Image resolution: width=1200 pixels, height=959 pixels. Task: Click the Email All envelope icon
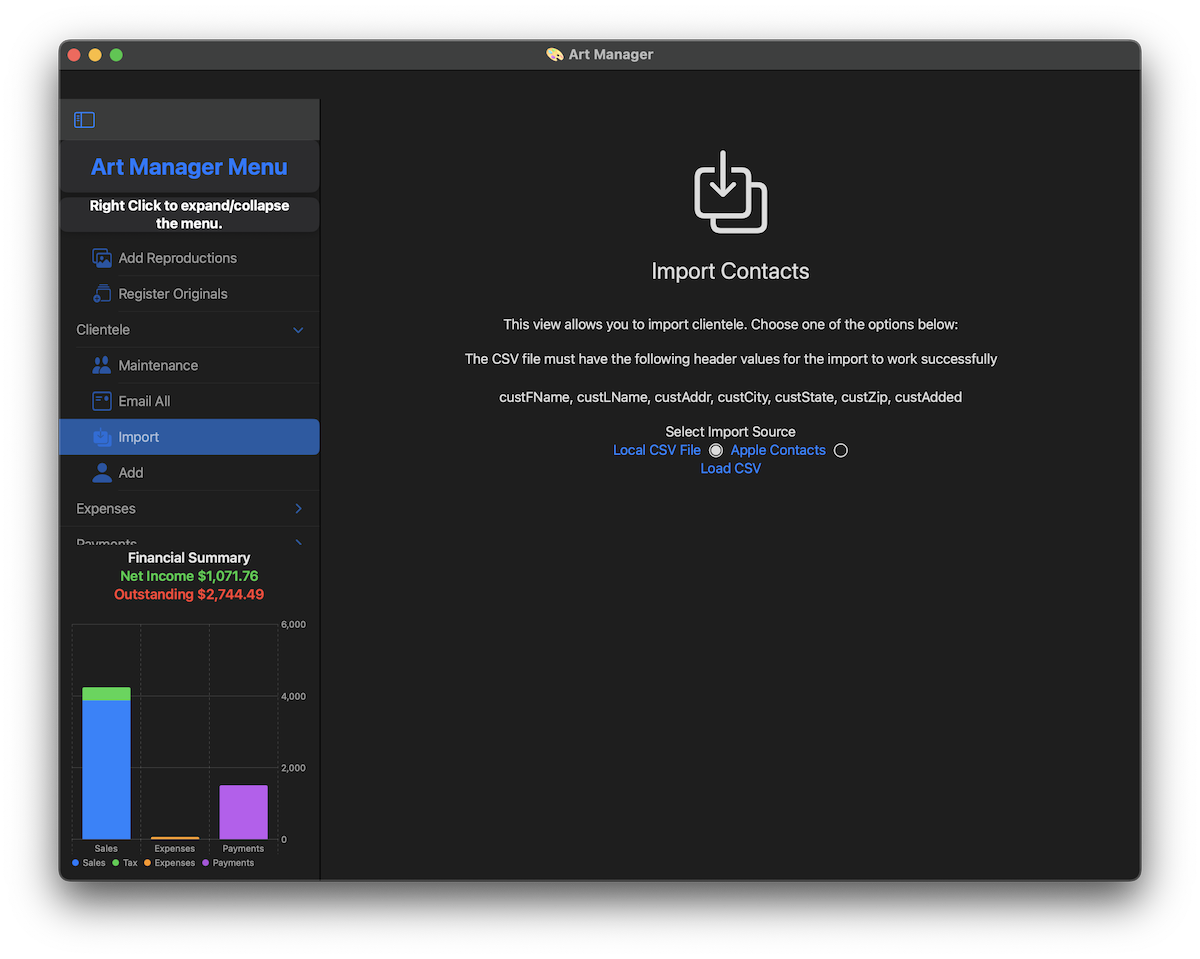pyautogui.click(x=102, y=401)
